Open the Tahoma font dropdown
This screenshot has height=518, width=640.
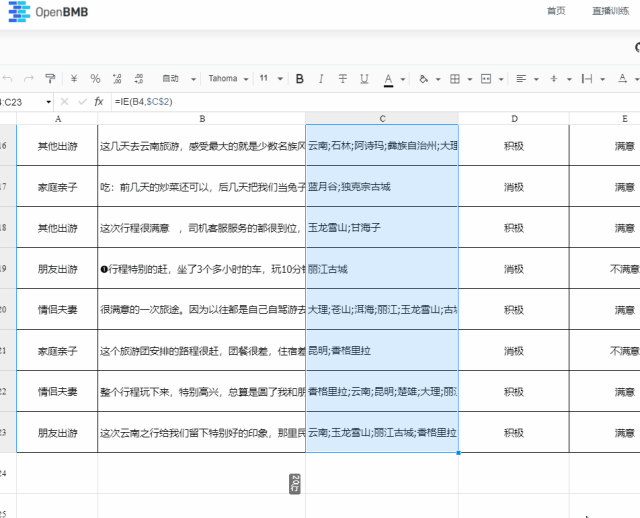(x=228, y=79)
